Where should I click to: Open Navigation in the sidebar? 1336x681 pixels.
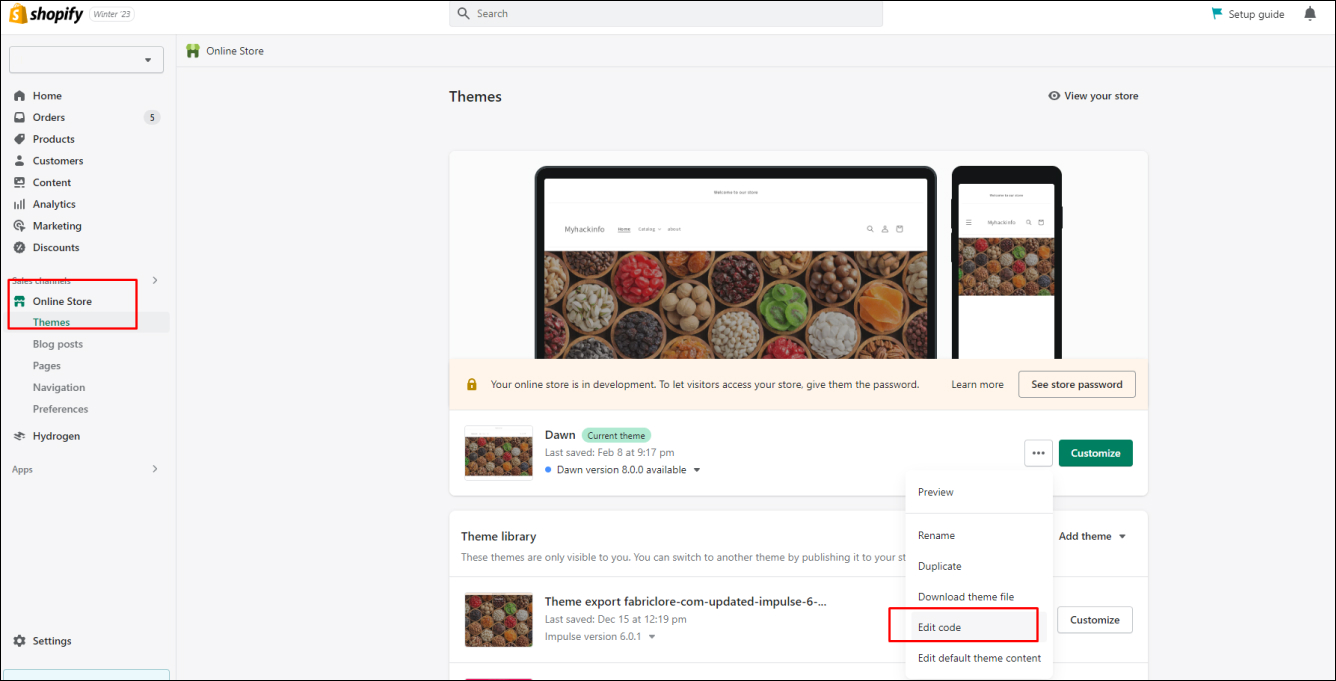click(x=59, y=388)
